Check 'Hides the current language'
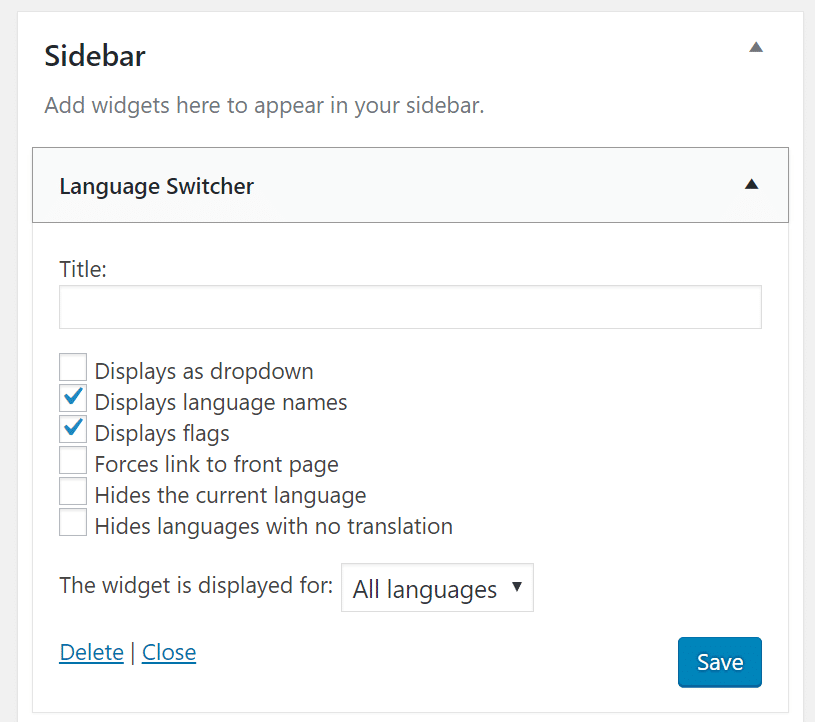Image resolution: width=815 pixels, height=722 pixels. pos(72,491)
